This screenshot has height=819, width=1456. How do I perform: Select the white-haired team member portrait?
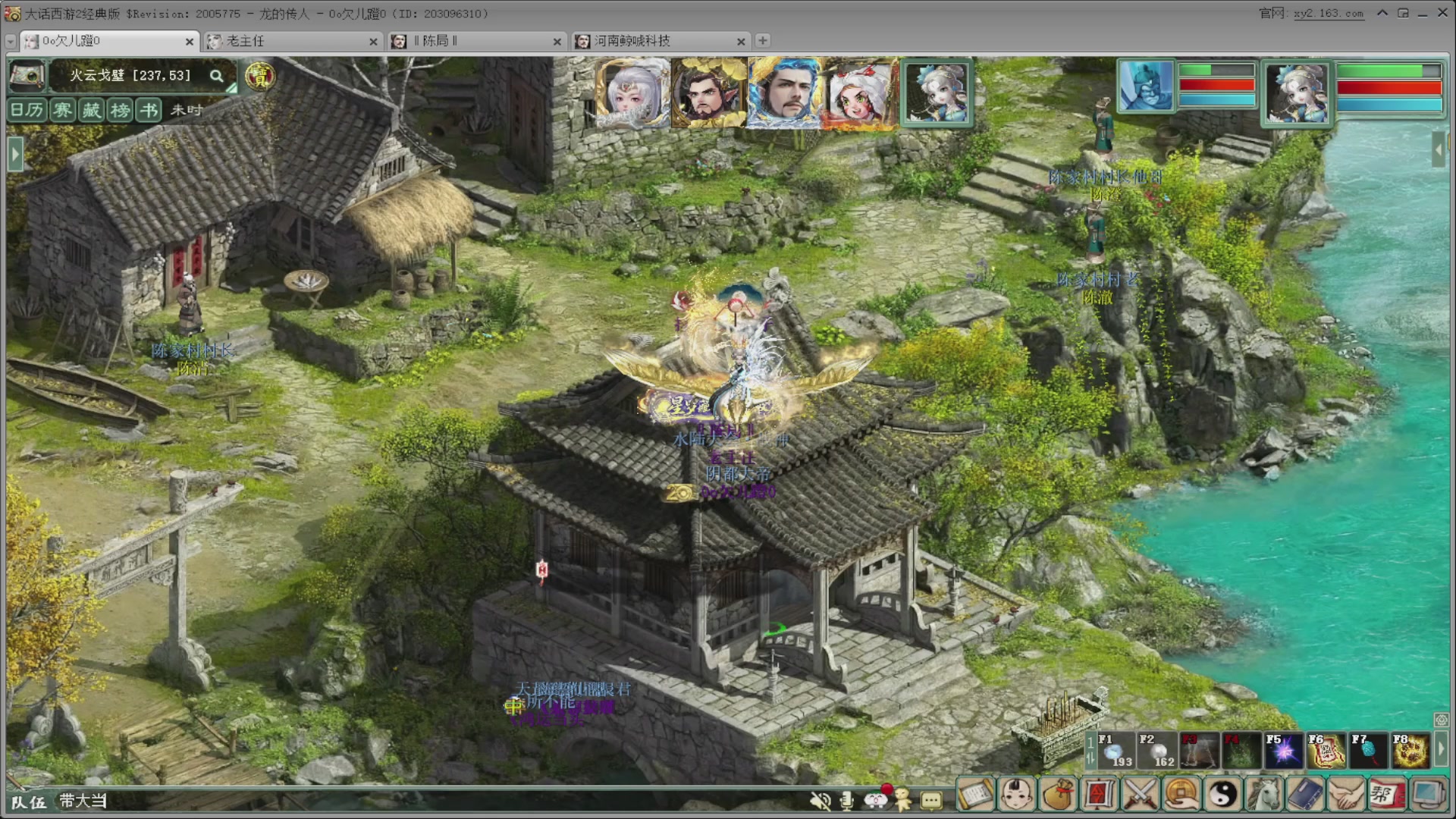(x=633, y=93)
